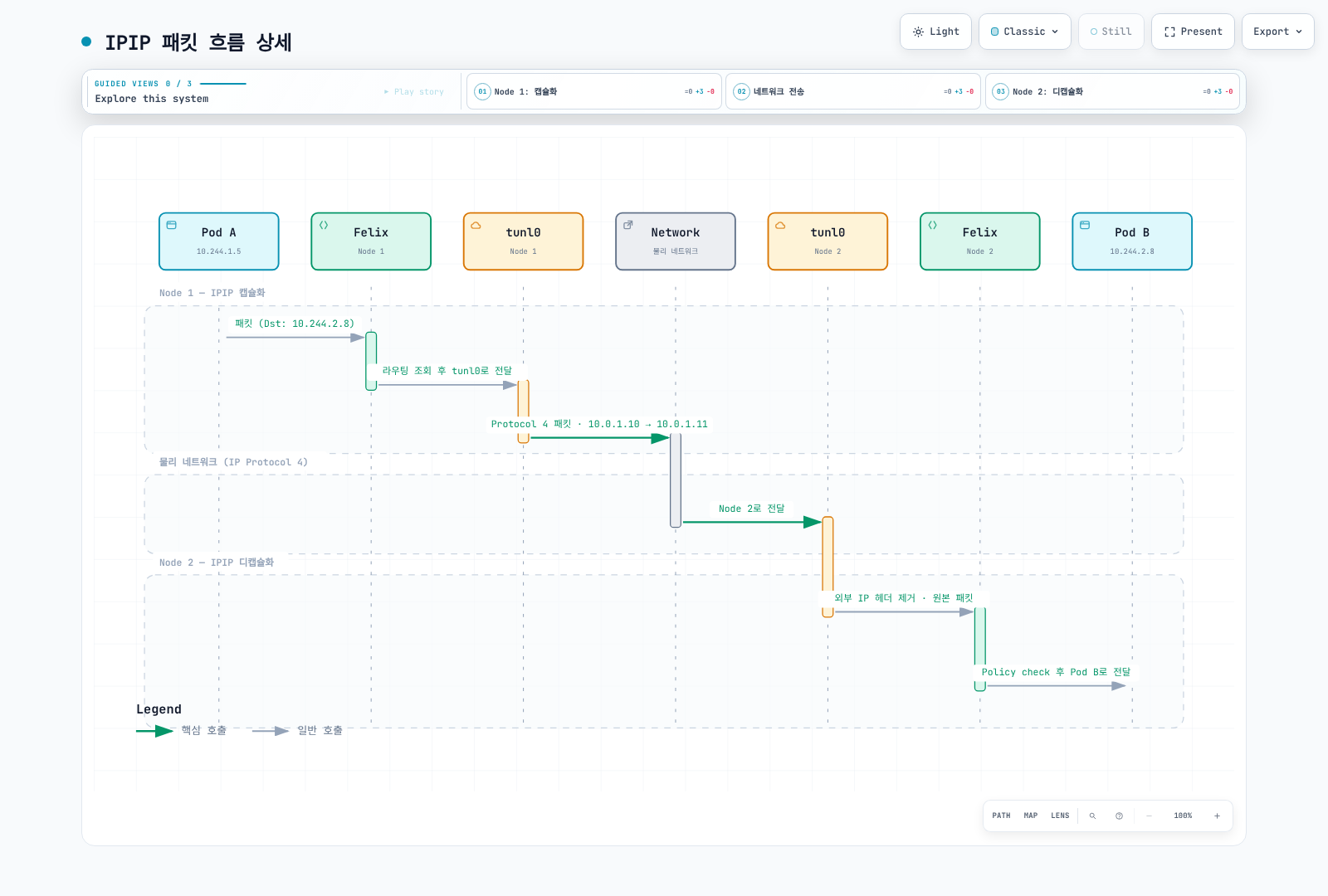Click Play story
The image size is (1328, 896).
[x=414, y=92]
